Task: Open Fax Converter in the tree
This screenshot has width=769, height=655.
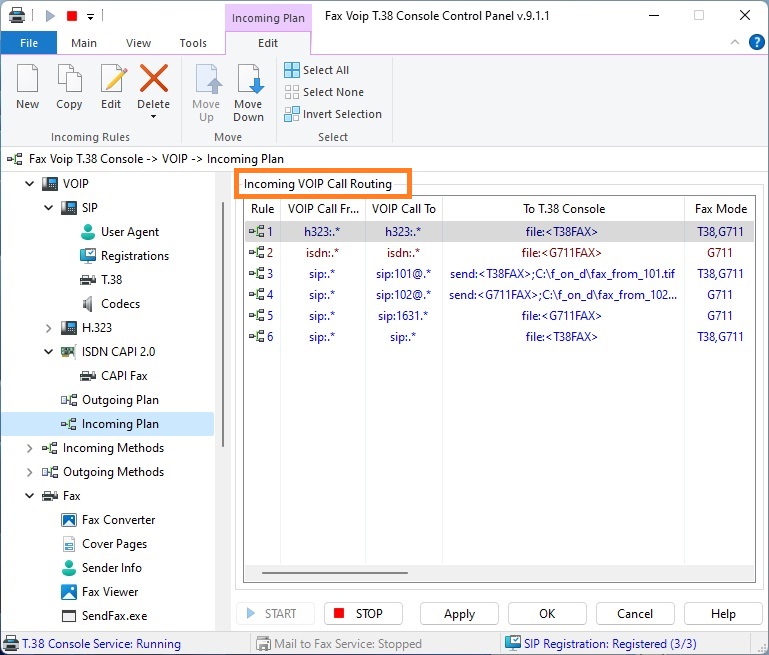Action: 108,520
